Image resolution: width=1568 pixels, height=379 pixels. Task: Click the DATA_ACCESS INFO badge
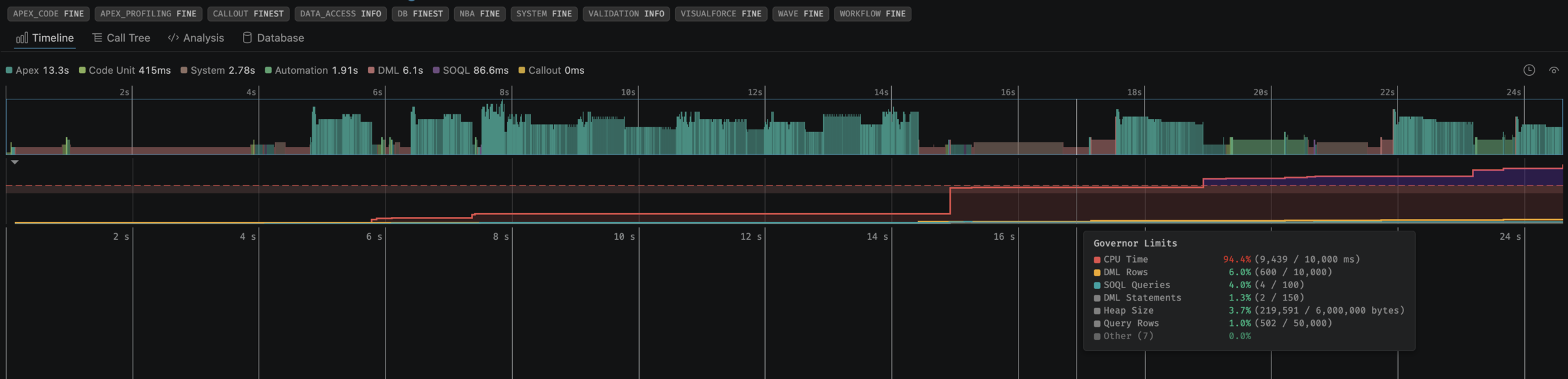[340, 14]
